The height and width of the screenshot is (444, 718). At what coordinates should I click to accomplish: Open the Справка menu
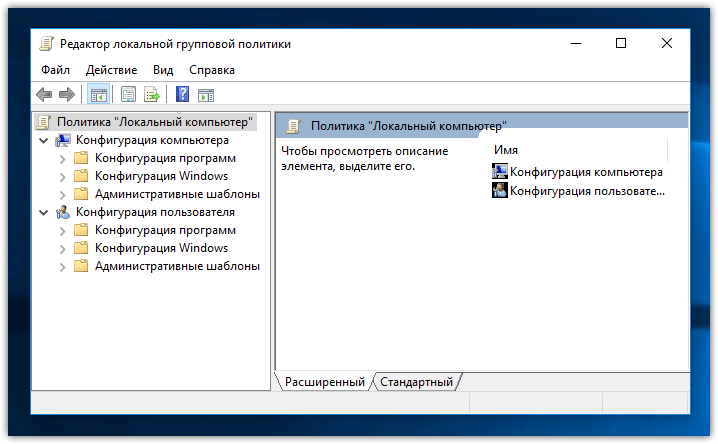[x=212, y=70]
